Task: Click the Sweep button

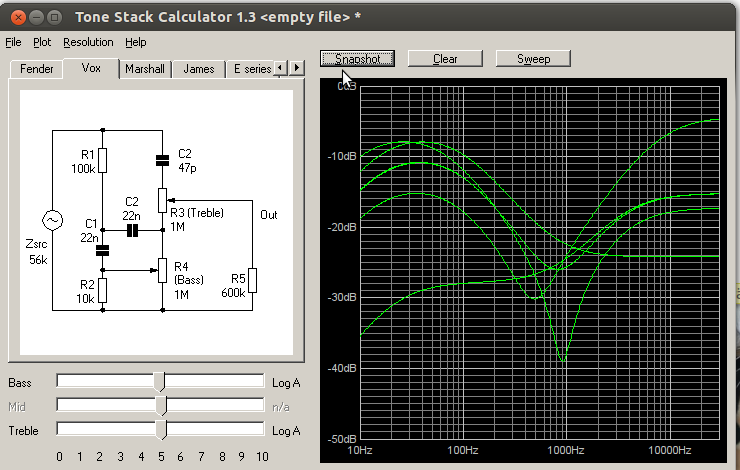Action: 533,59
